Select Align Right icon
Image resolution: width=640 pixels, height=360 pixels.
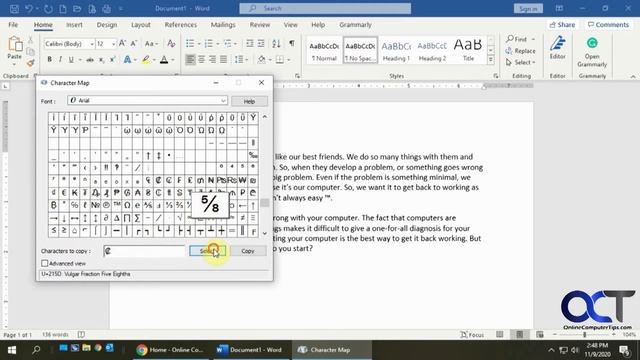click(212, 60)
